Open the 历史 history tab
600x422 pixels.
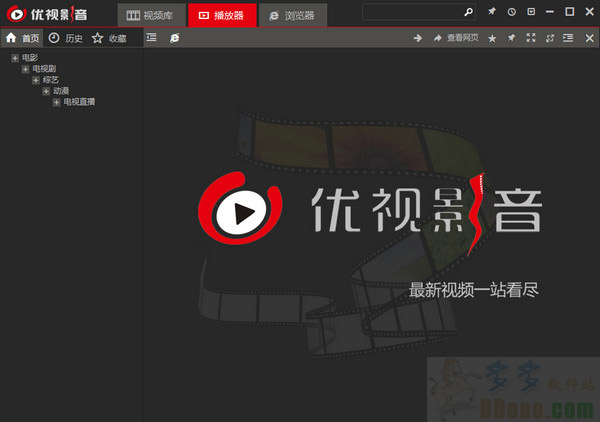point(65,38)
